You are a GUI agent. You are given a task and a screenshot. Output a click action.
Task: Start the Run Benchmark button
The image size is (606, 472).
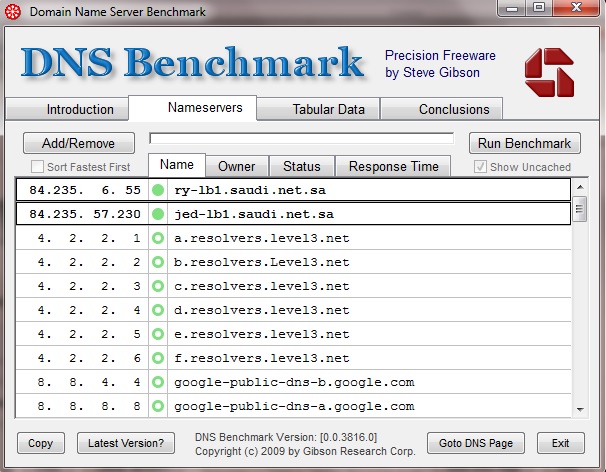tap(524, 143)
